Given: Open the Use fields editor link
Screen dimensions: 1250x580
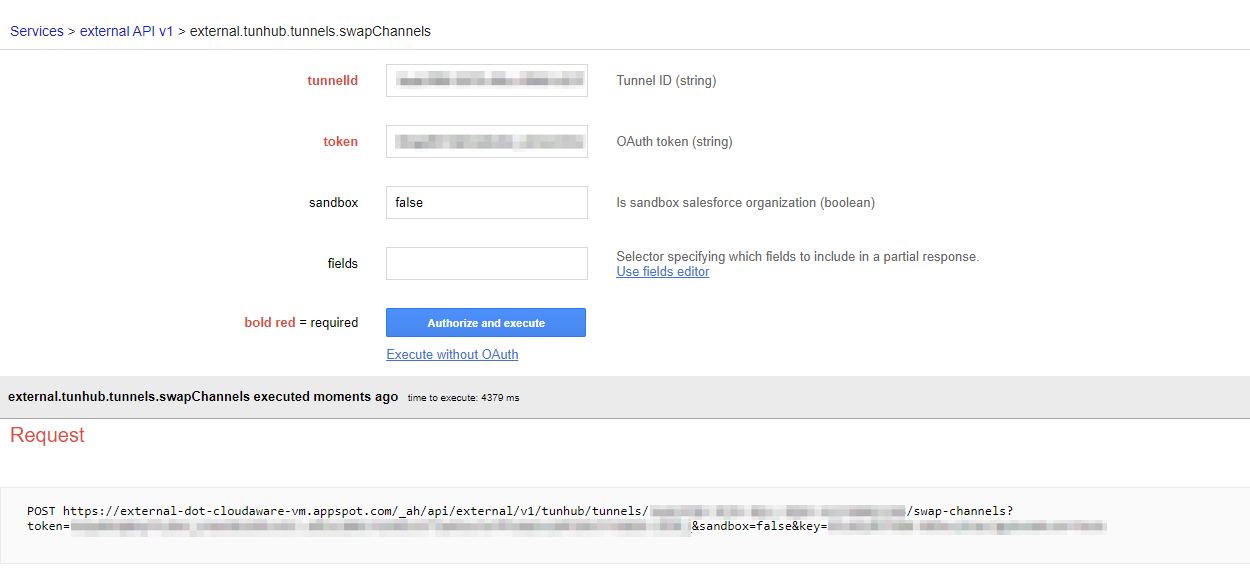Looking at the screenshot, I should tap(662, 272).
